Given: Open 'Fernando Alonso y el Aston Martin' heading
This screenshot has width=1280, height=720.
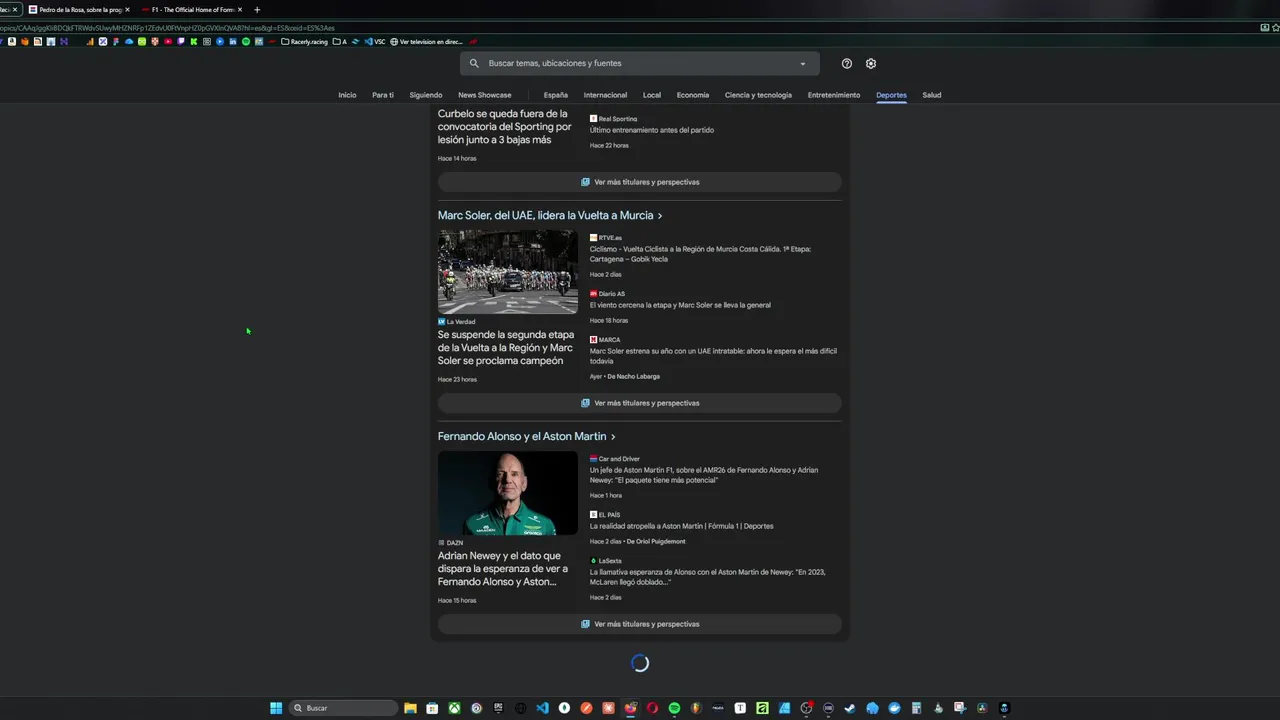Looking at the screenshot, I should tap(522, 437).
